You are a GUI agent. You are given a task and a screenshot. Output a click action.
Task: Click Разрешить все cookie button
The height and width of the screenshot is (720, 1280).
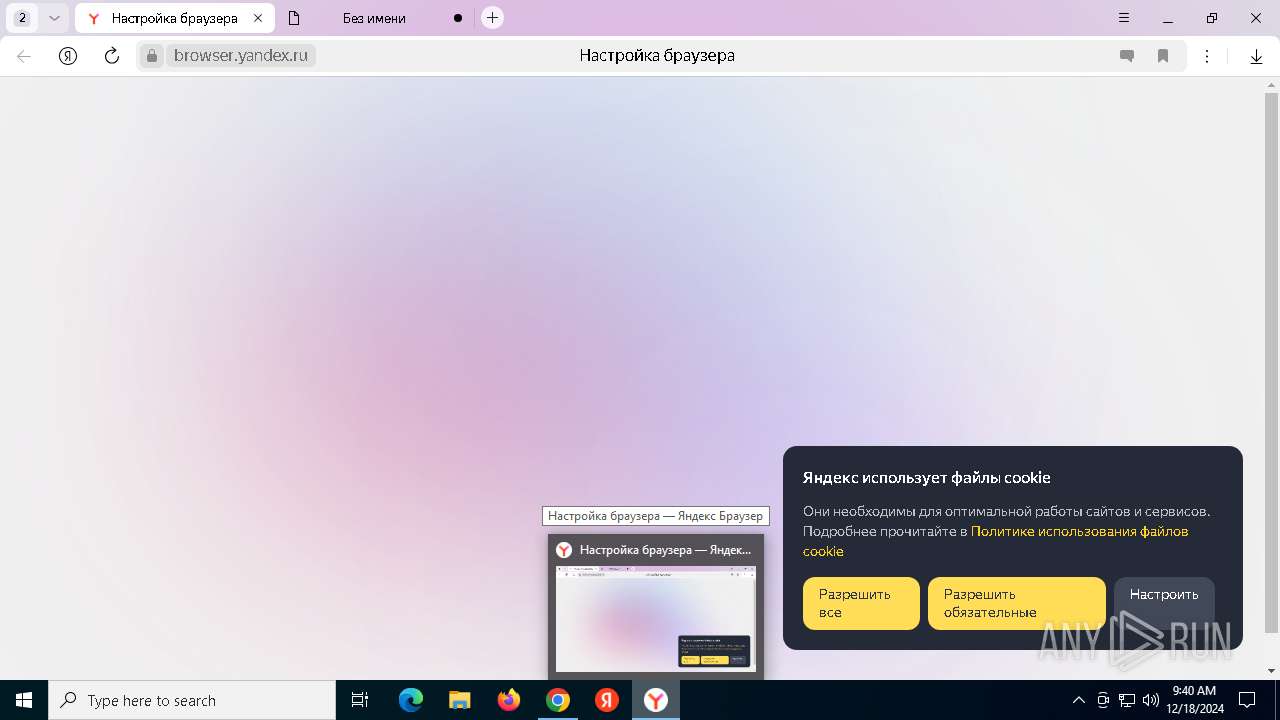click(x=861, y=603)
